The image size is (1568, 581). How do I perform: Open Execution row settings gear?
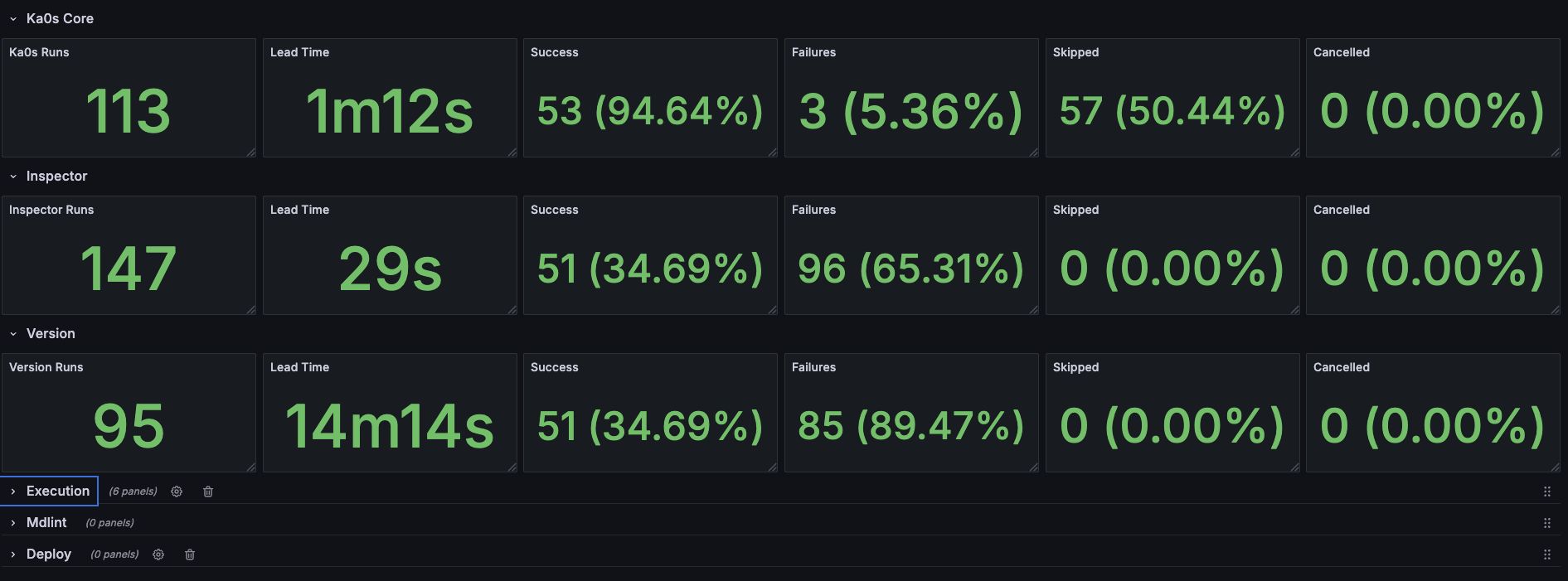tap(177, 491)
